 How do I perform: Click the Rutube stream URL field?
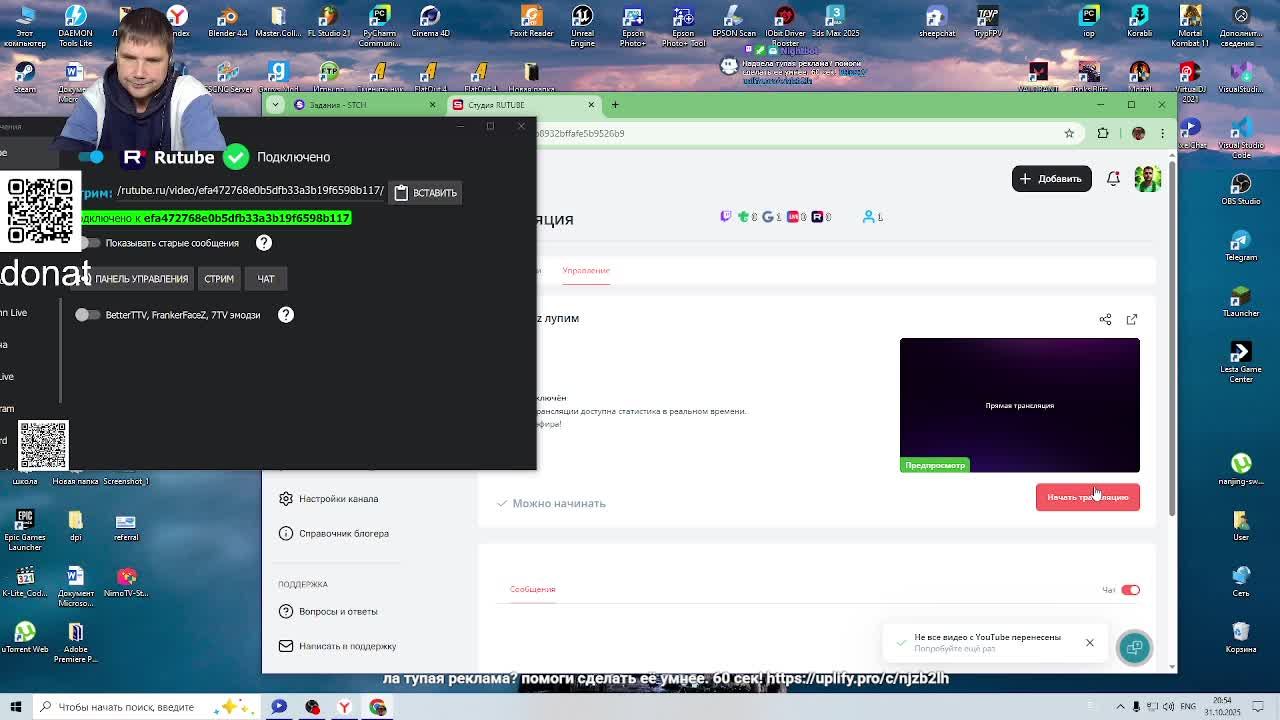click(x=250, y=190)
